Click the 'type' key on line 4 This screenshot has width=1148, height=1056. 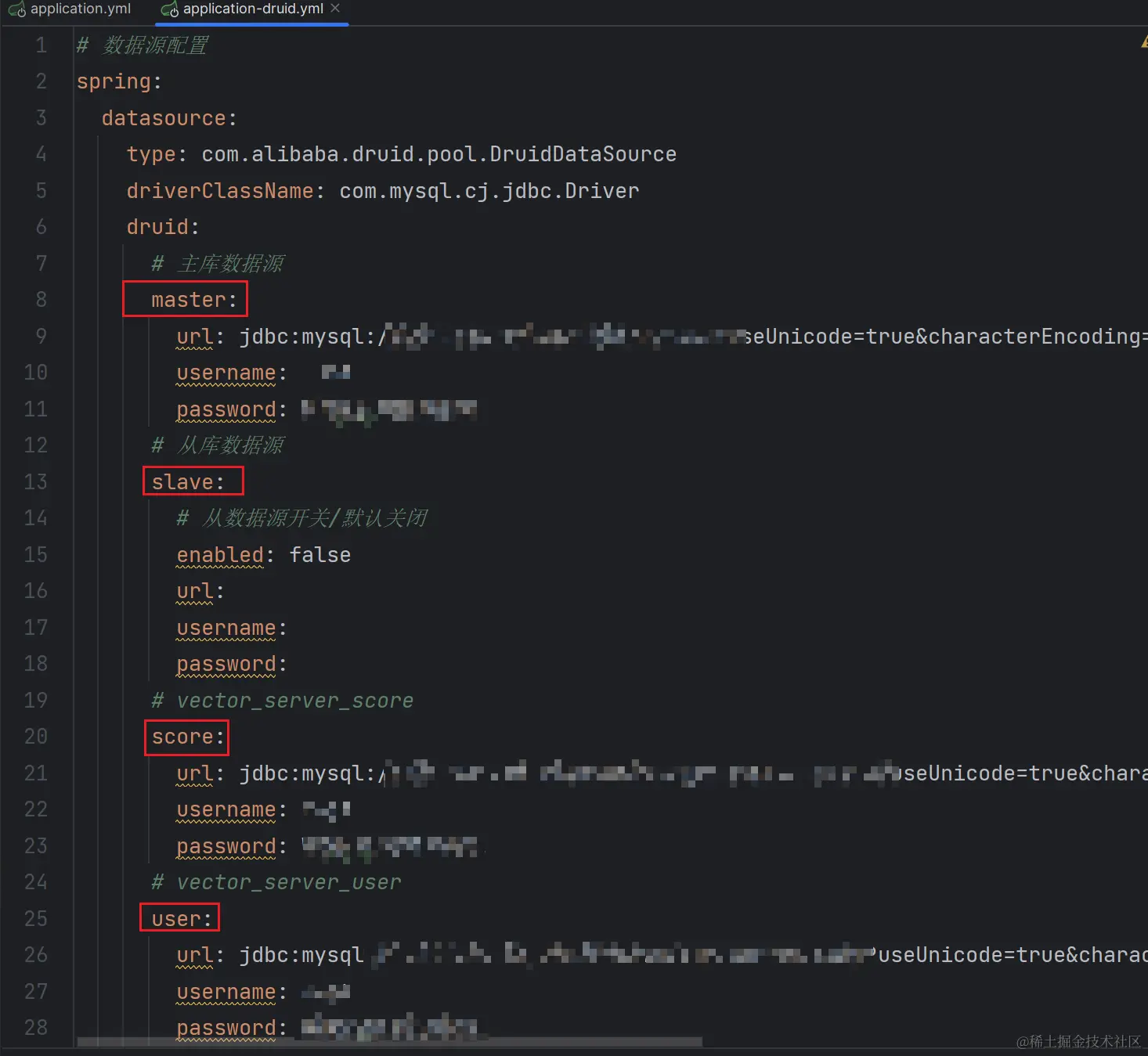click(x=151, y=154)
